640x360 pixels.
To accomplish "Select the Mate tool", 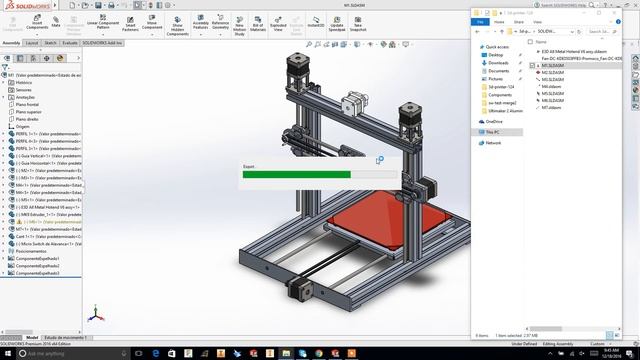I will [x=56, y=21].
